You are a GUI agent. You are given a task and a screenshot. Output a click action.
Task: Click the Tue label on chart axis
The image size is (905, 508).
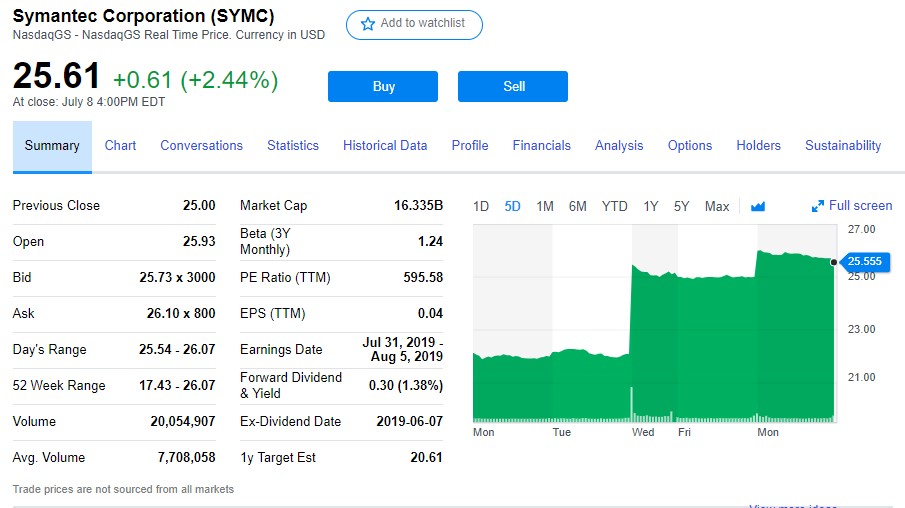[x=562, y=432]
